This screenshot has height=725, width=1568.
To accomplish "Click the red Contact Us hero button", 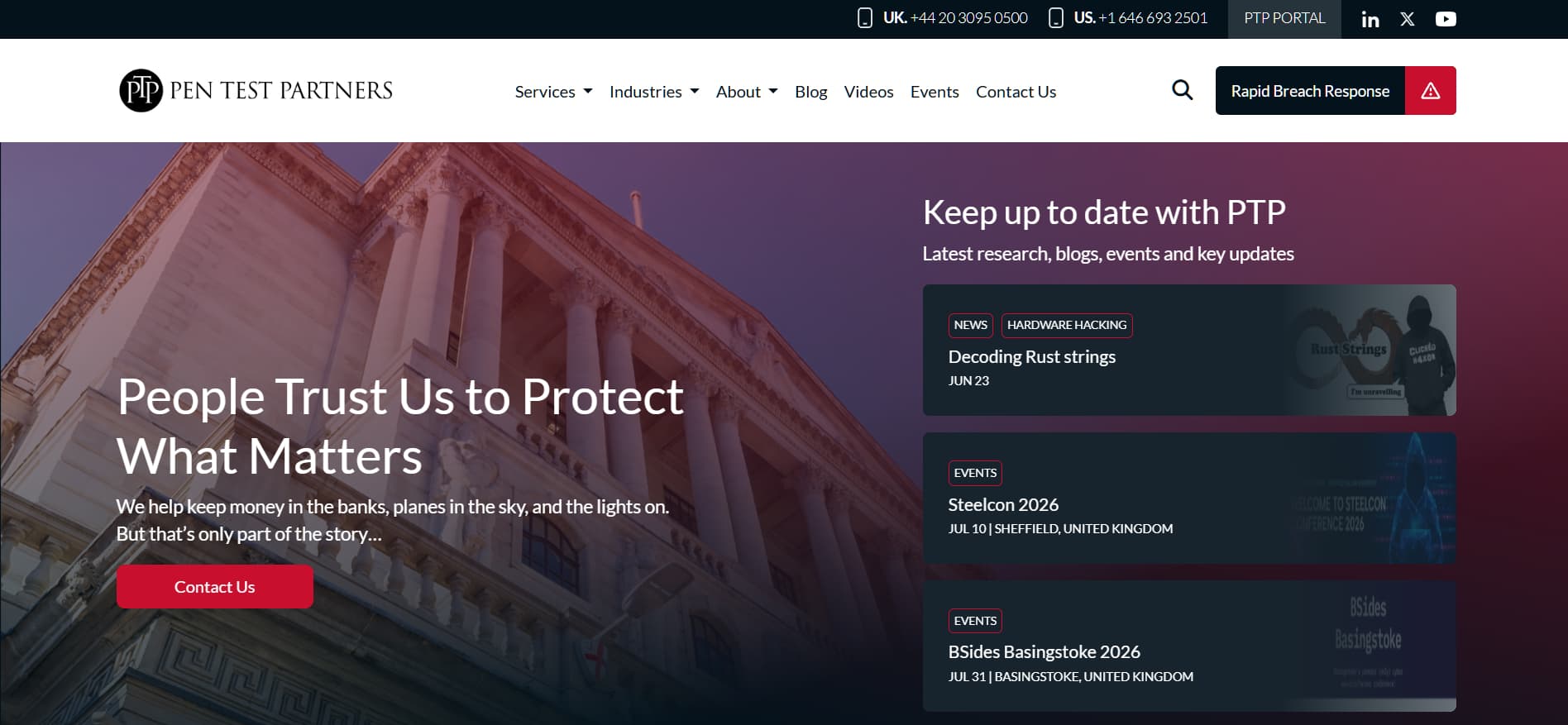I will tap(215, 587).
